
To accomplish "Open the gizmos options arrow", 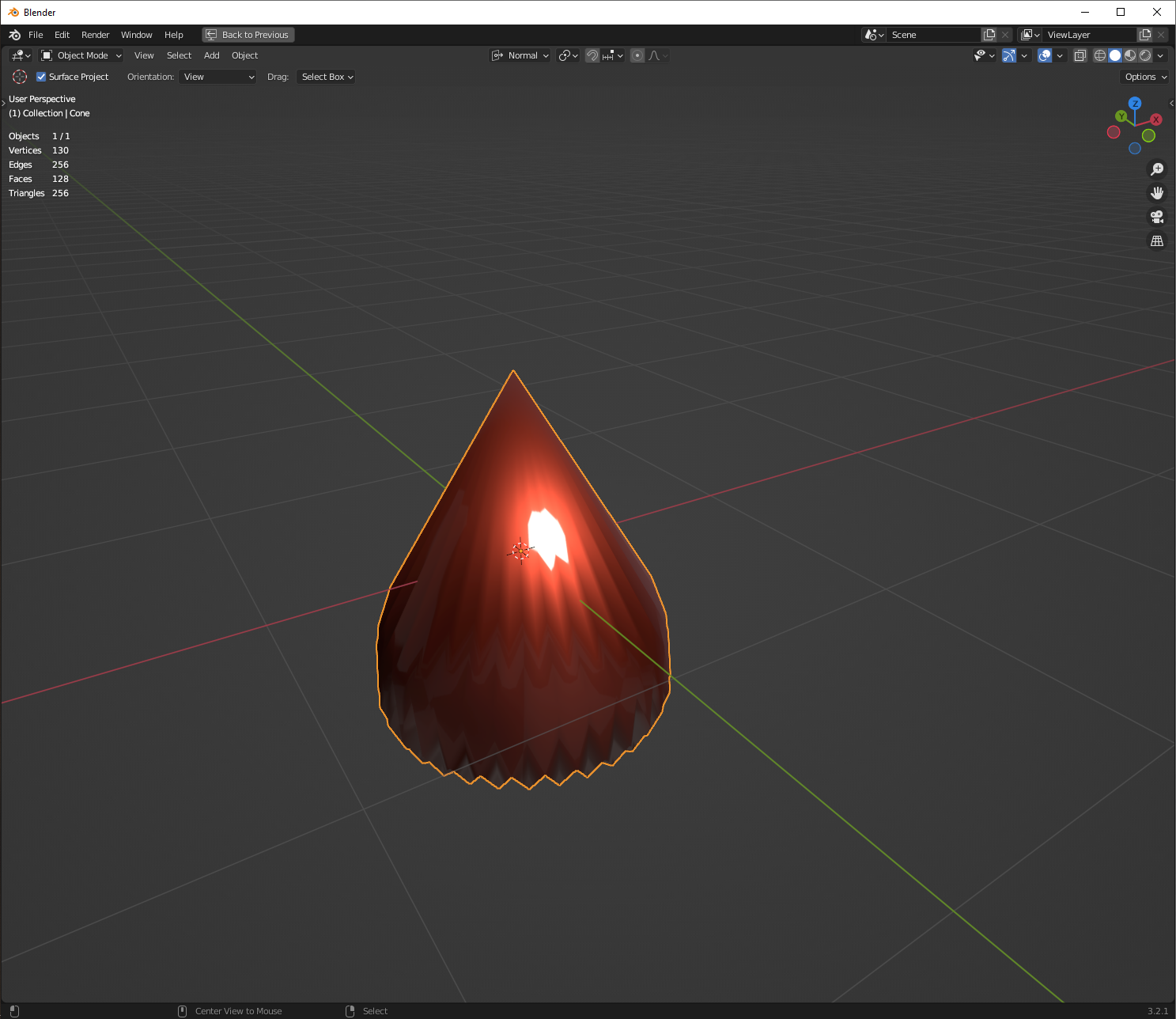I will tap(1024, 55).
